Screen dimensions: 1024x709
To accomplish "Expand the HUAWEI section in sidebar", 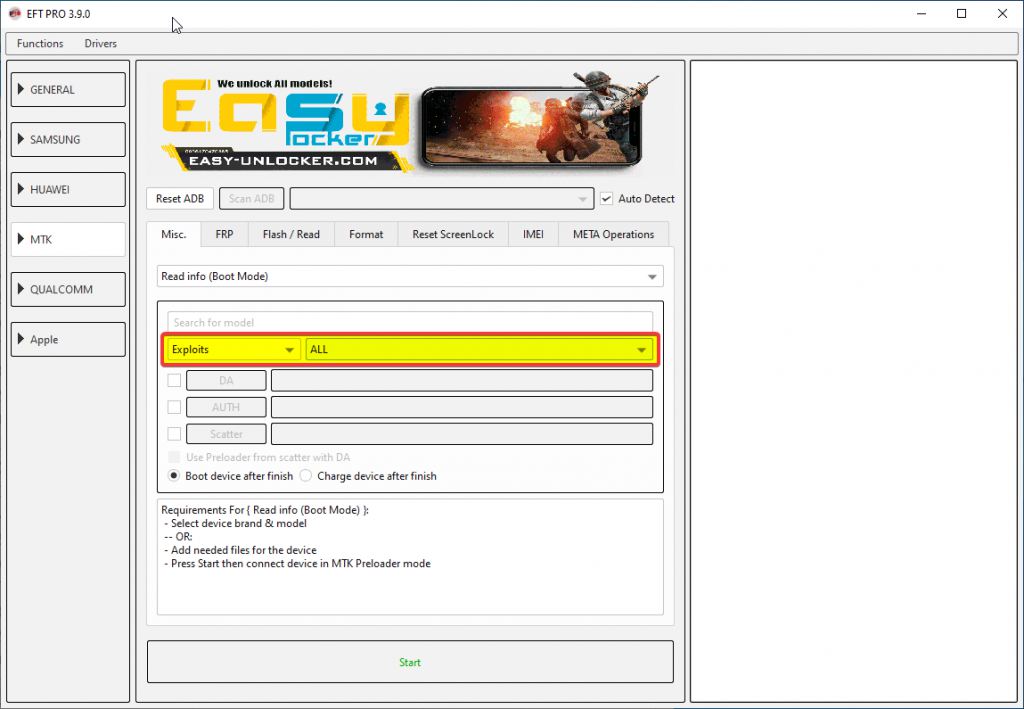I will click(x=68, y=189).
